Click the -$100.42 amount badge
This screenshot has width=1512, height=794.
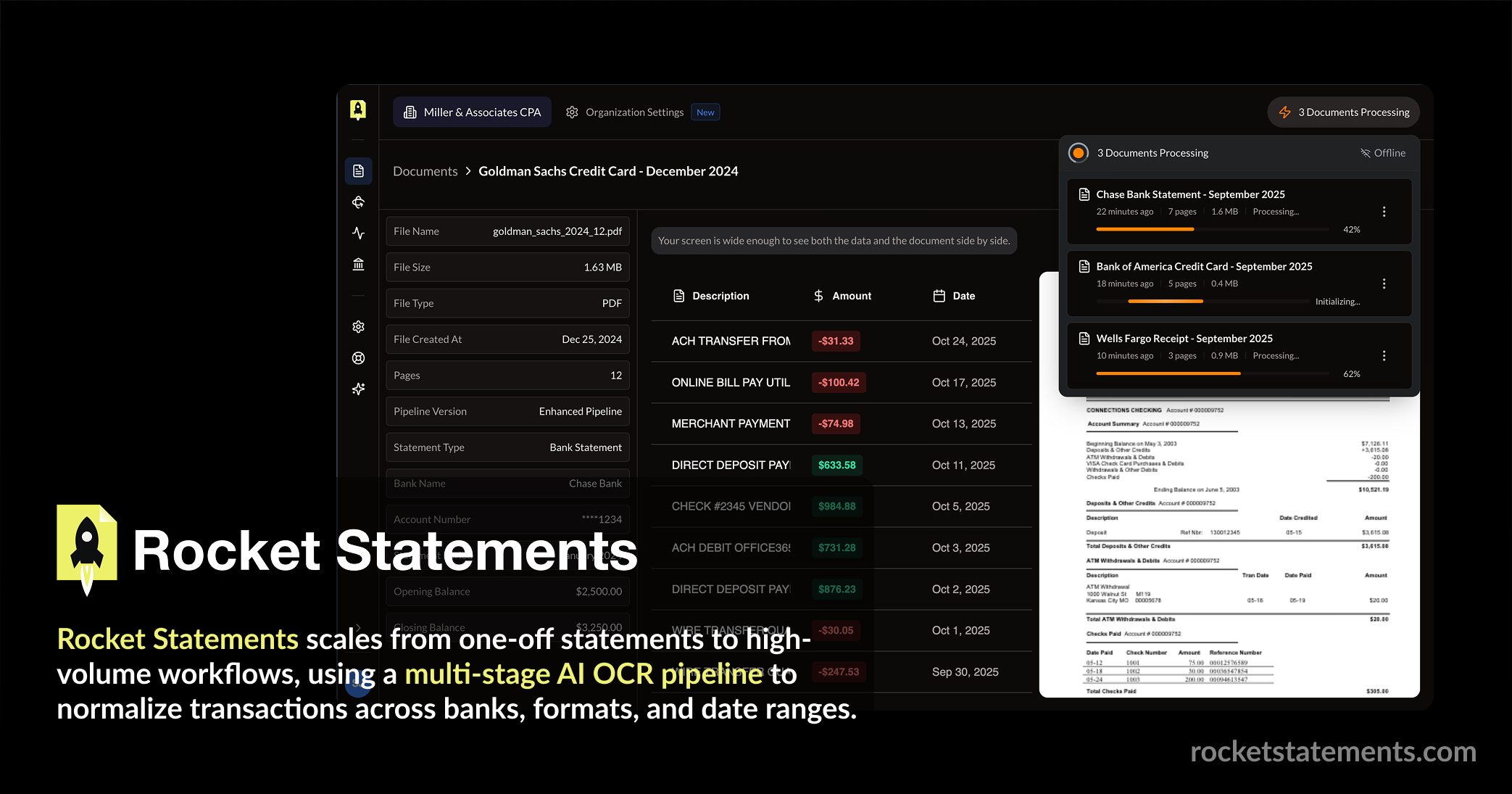coord(839,382)
